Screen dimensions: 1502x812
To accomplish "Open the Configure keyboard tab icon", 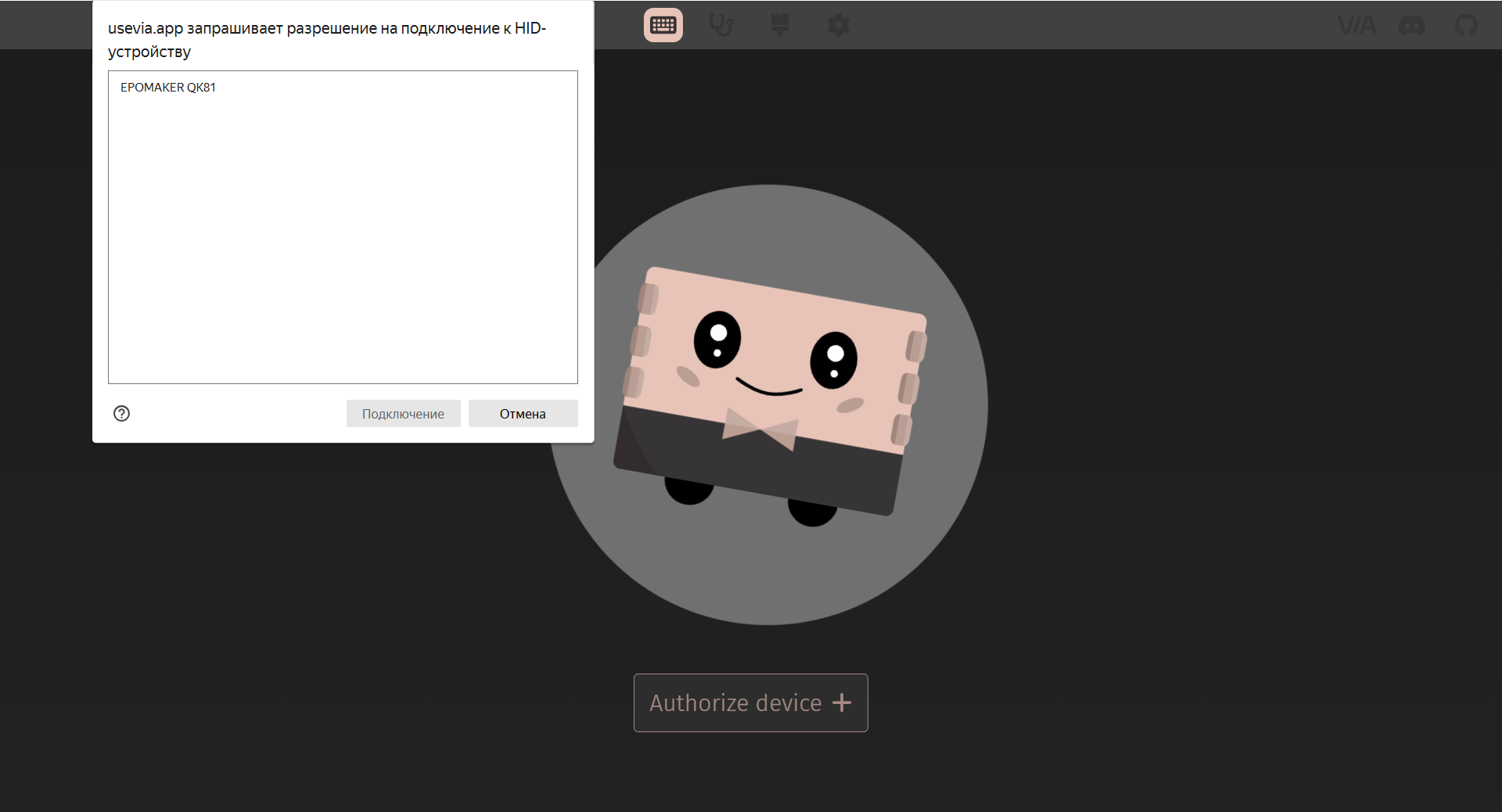I will pos(663,25).
